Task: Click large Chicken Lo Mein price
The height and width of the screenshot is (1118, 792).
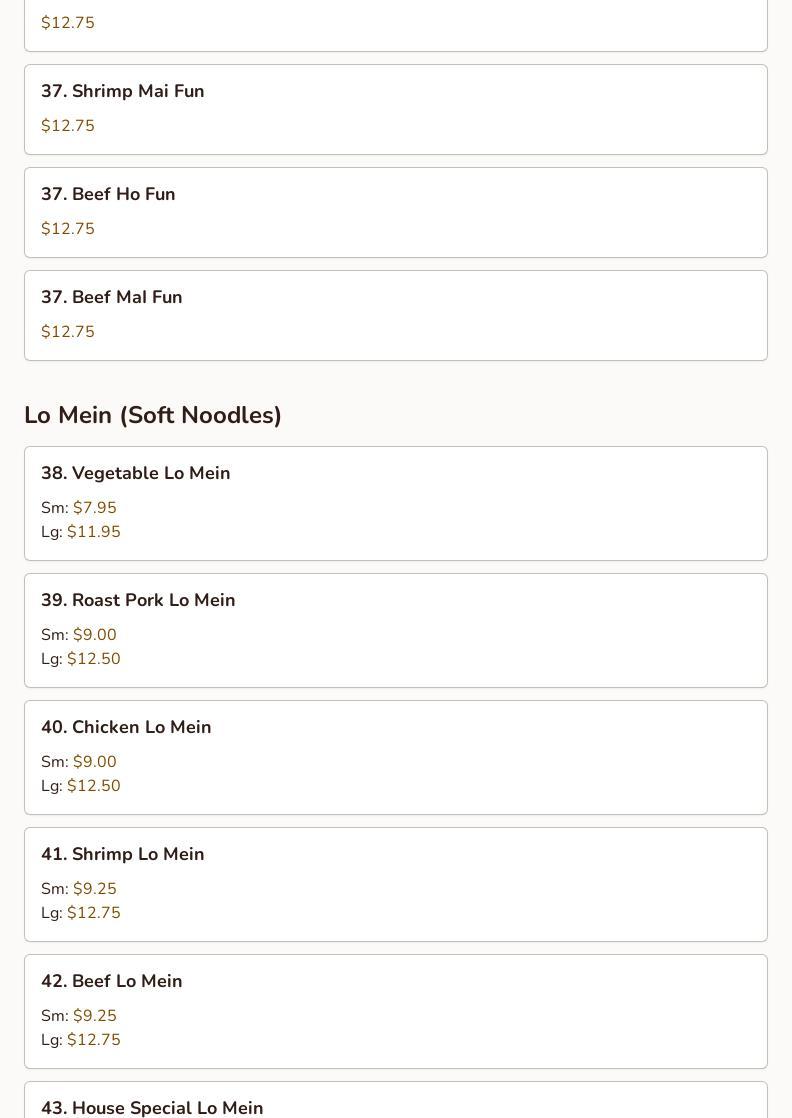Action: pyautogui.click(x=93, y=786)
